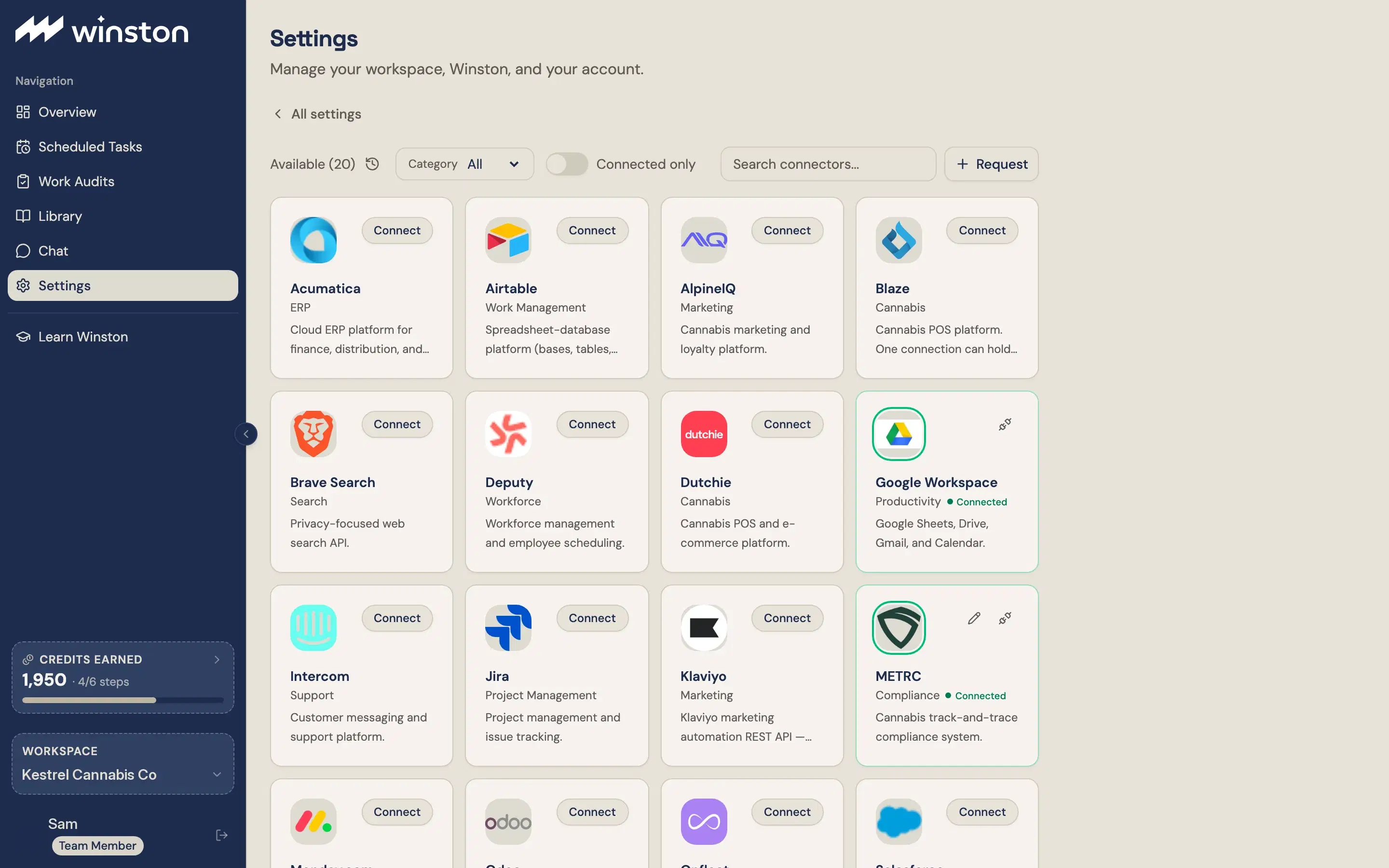Open Chat from the sidebar
This screenshot has width=1389, height=868.
tap(122, 251)
